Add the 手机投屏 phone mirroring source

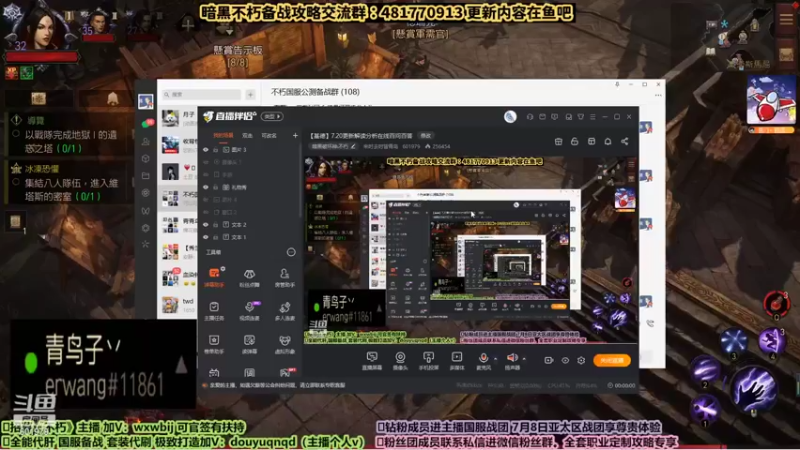[429, 361]
